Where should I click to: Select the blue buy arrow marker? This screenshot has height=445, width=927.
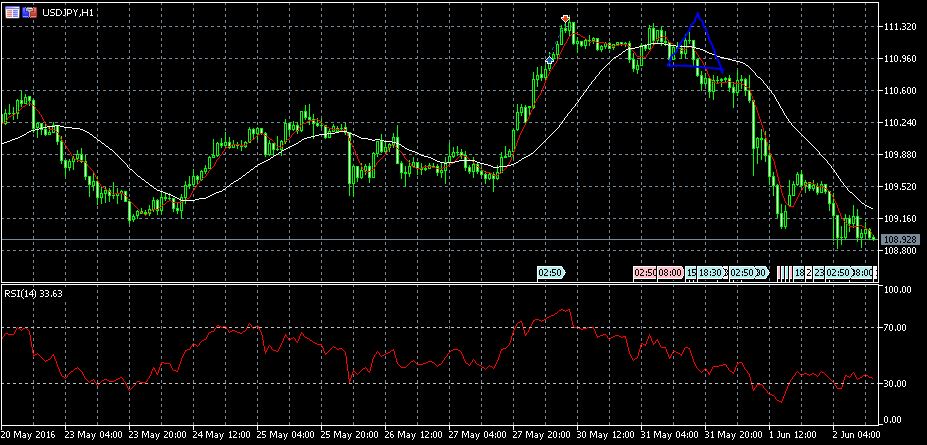549,61
